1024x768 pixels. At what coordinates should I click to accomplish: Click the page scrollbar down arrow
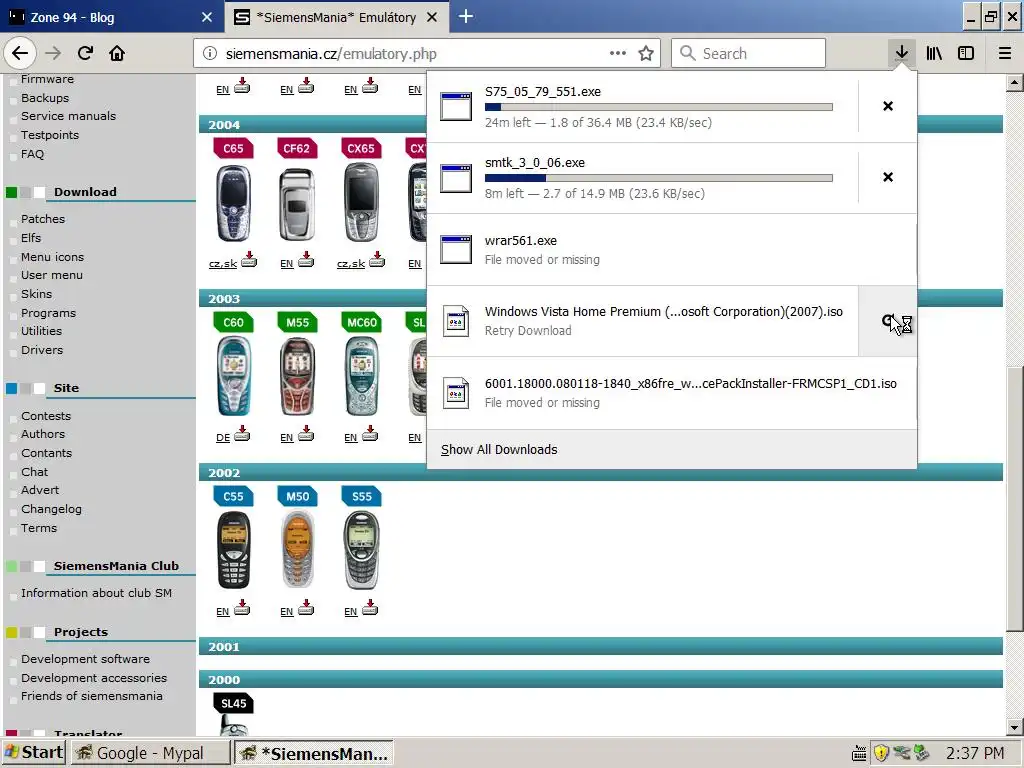click(x=1014, y=727)
